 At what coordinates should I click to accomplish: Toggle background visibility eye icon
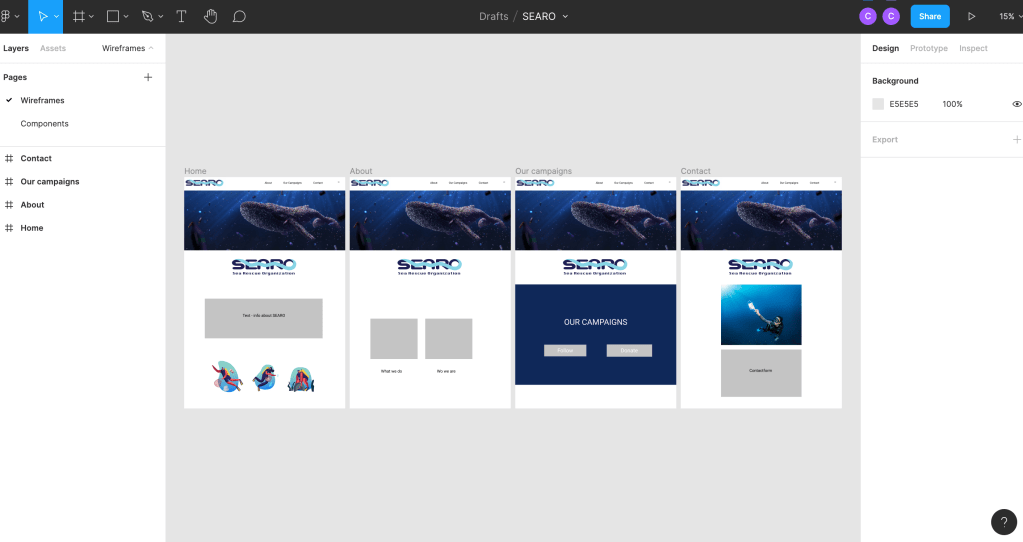point(1016,104)
